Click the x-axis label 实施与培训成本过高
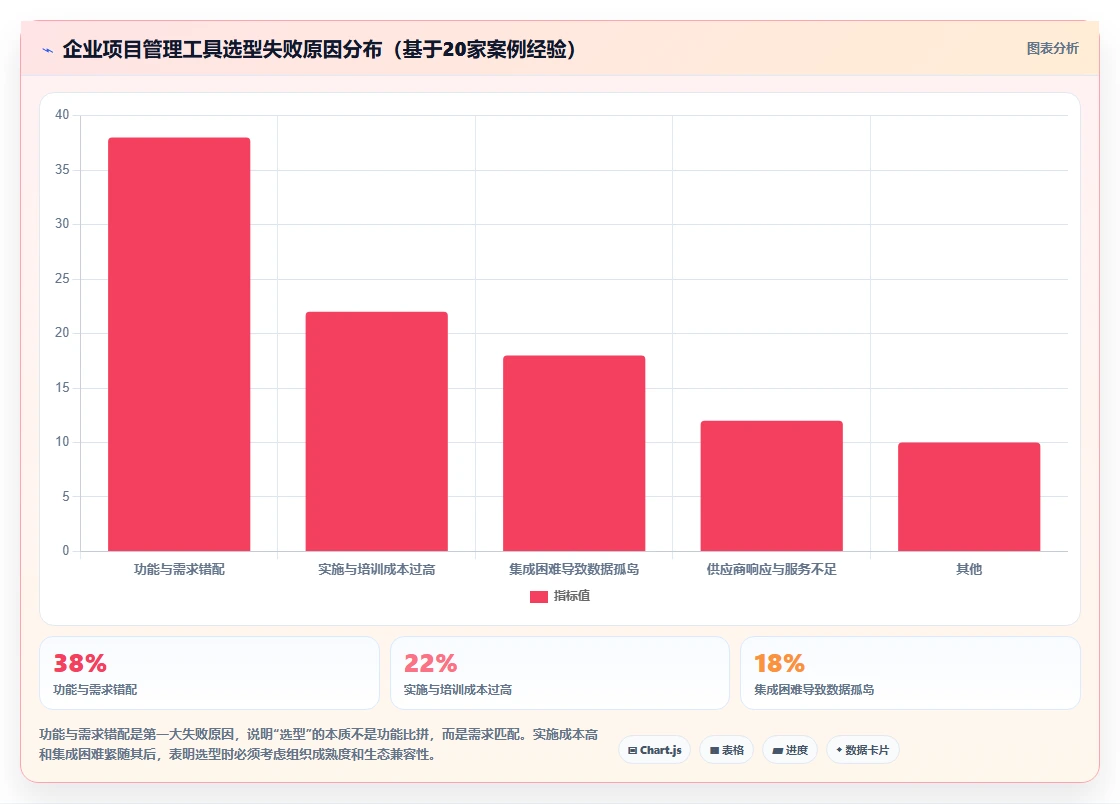 [376, 569]
